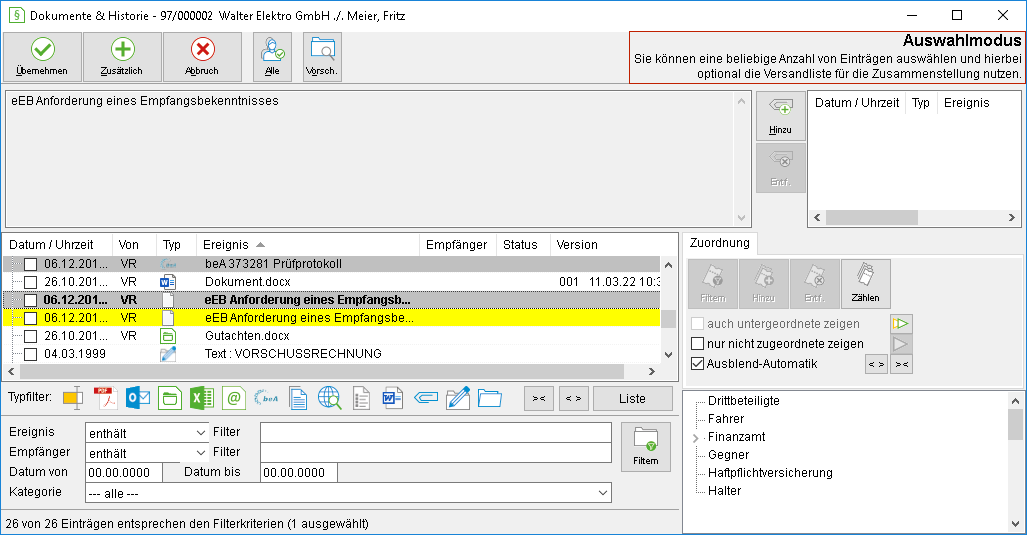Click the Filtern button beside filter fields
Image resolution: width=1028 pixels, height=536 pixels.
(646, 447)
